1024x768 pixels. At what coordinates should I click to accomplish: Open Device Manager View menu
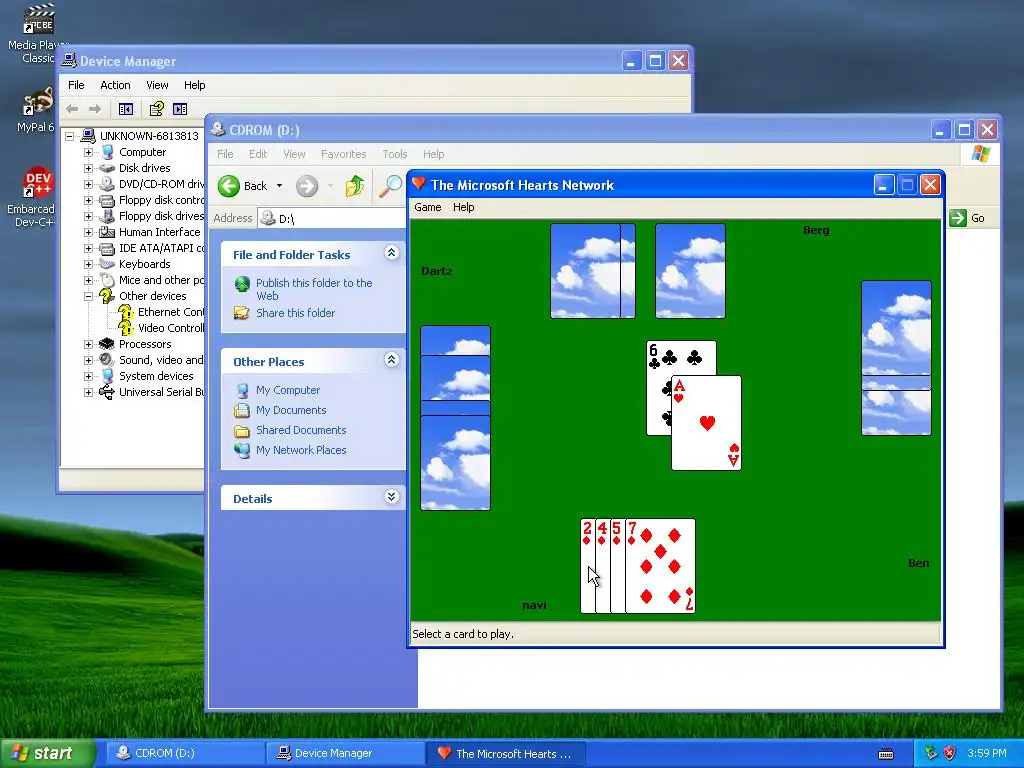(x=157, y=85)
